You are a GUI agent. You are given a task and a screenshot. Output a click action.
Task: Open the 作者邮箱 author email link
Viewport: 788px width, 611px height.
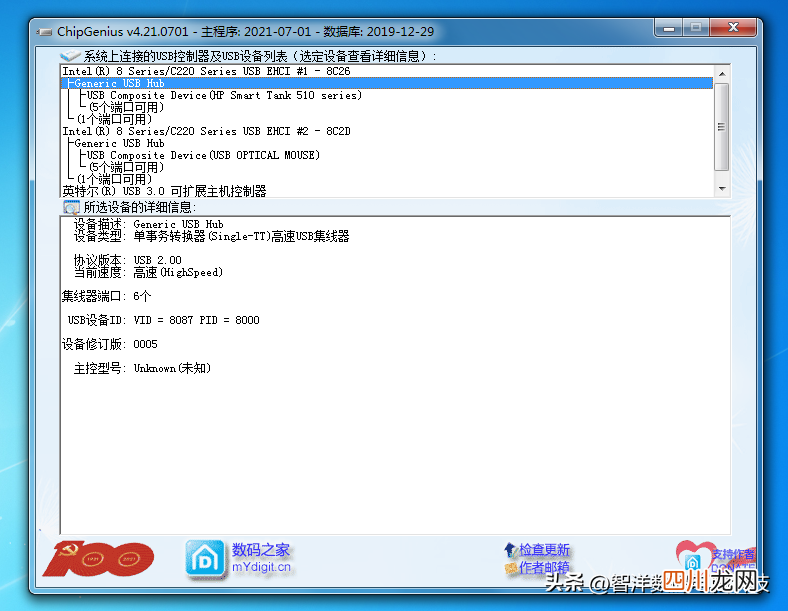tap(544, 568)
